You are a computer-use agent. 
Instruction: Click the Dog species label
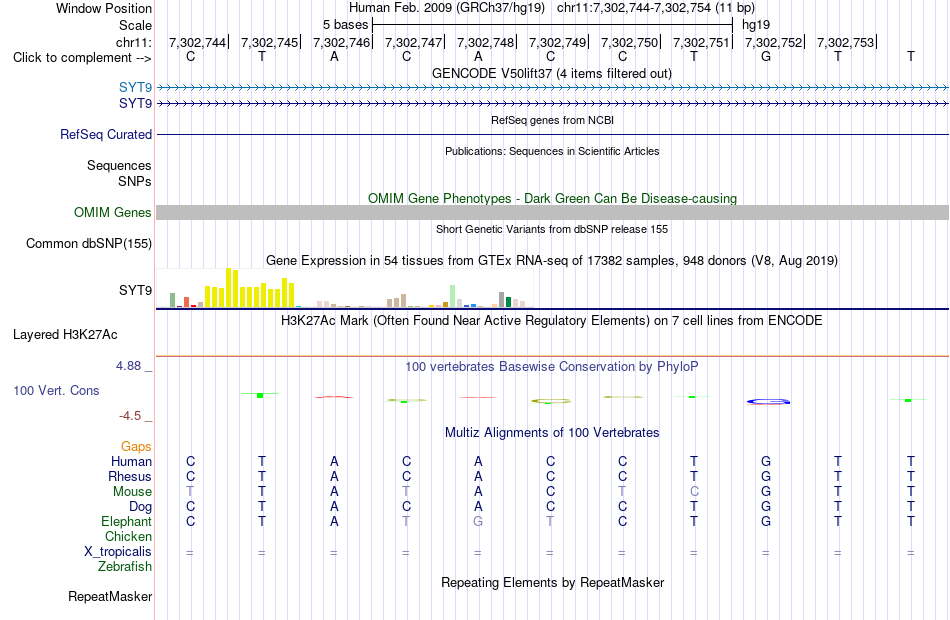tap(140, 507)
